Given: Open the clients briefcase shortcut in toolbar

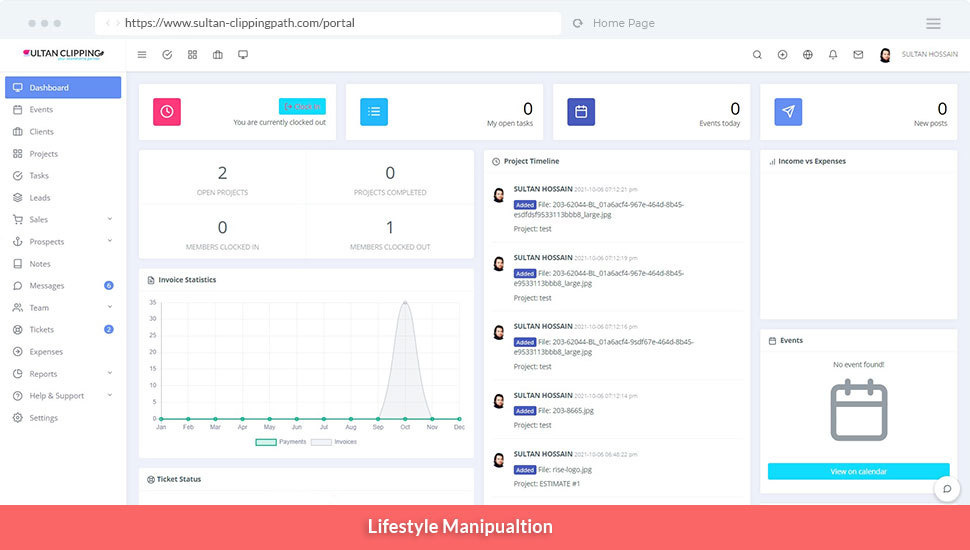Looking at the screenshot, I should click(218, 54).
